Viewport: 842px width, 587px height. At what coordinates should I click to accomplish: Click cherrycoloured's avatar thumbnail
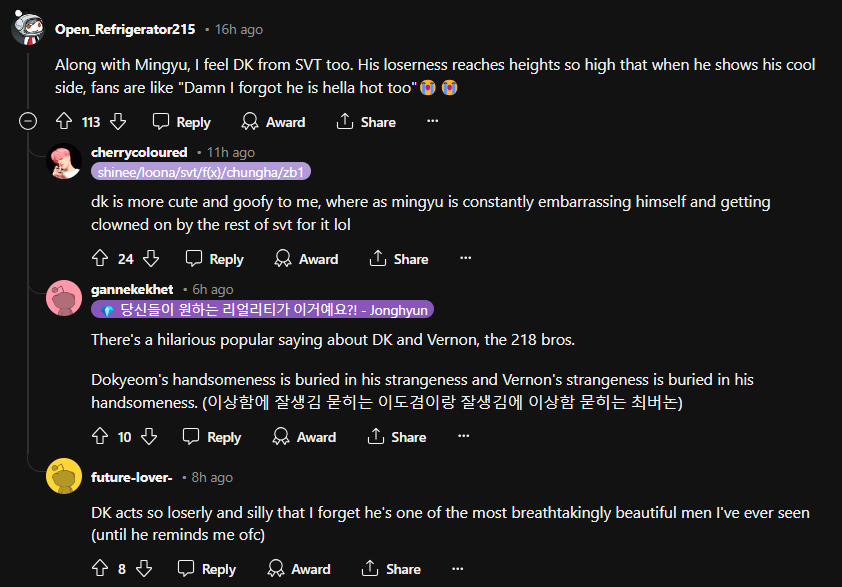[x=64, y=160]
